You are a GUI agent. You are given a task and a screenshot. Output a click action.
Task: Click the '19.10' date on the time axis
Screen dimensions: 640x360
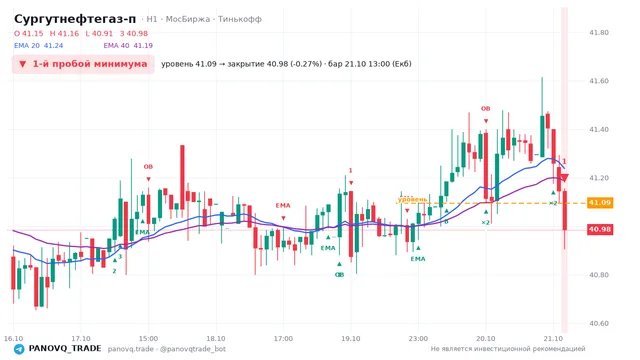pyautogui.click(x=351, y=339)
